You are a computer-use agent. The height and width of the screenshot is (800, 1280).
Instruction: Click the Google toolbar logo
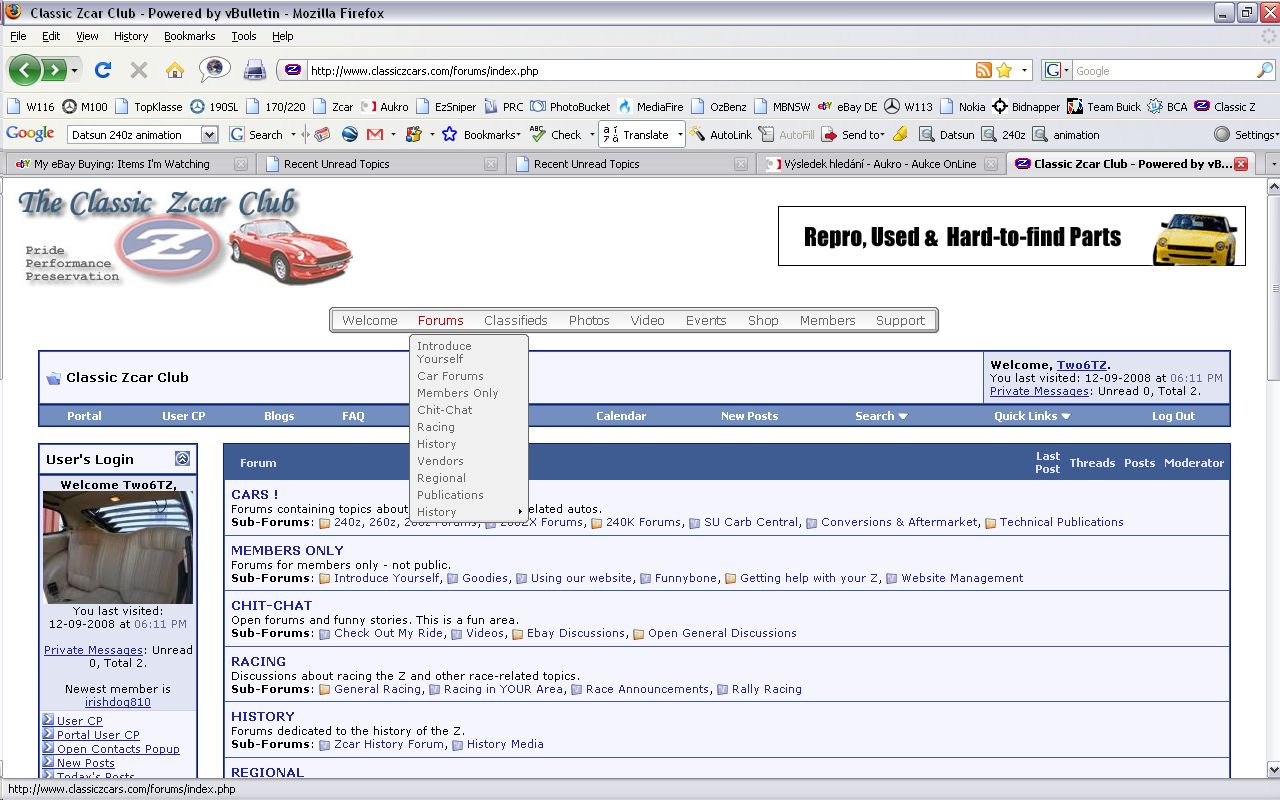click(30, 134)
